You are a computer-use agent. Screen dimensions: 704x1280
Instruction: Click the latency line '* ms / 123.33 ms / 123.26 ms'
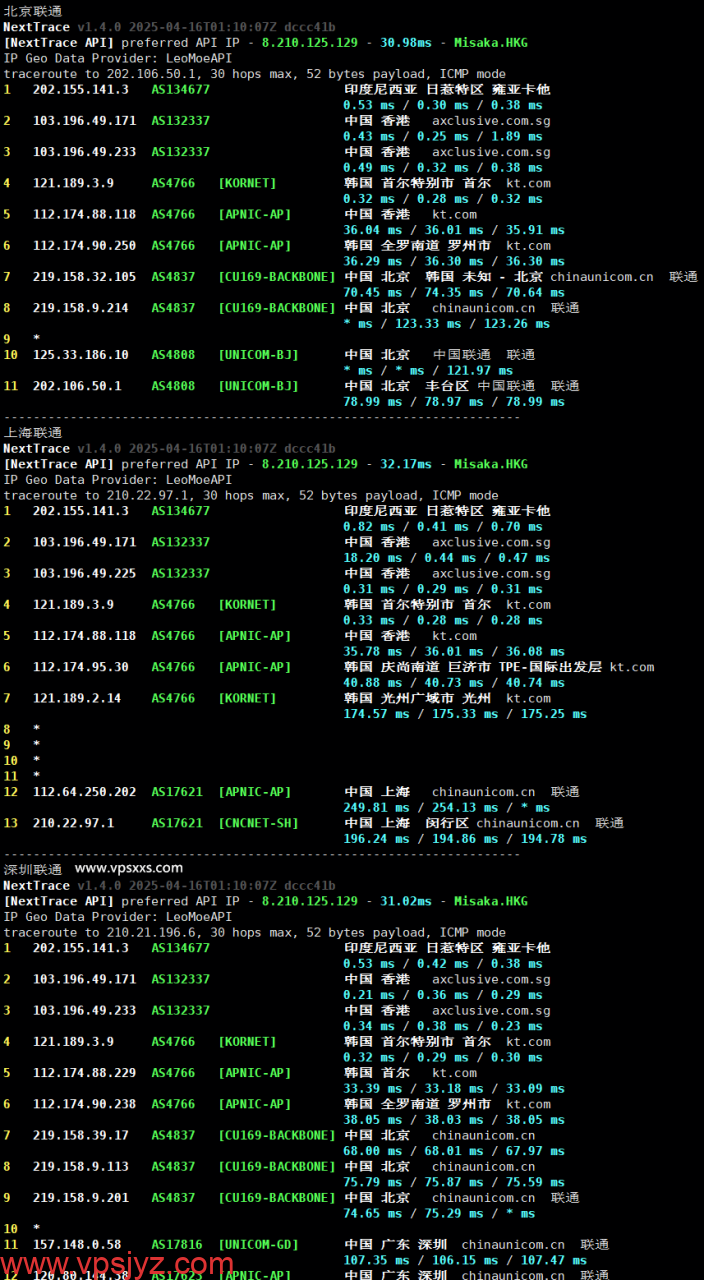(x=446, y=324)
